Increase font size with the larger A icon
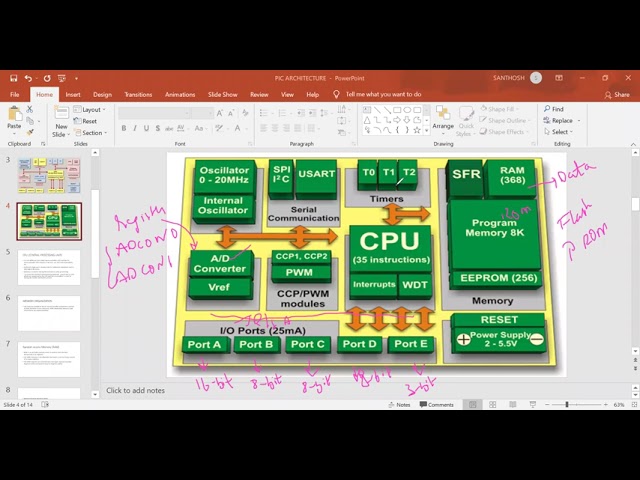The width and height of the screenshot is (640, 480). pyautogui.click(x=220, y=113)
